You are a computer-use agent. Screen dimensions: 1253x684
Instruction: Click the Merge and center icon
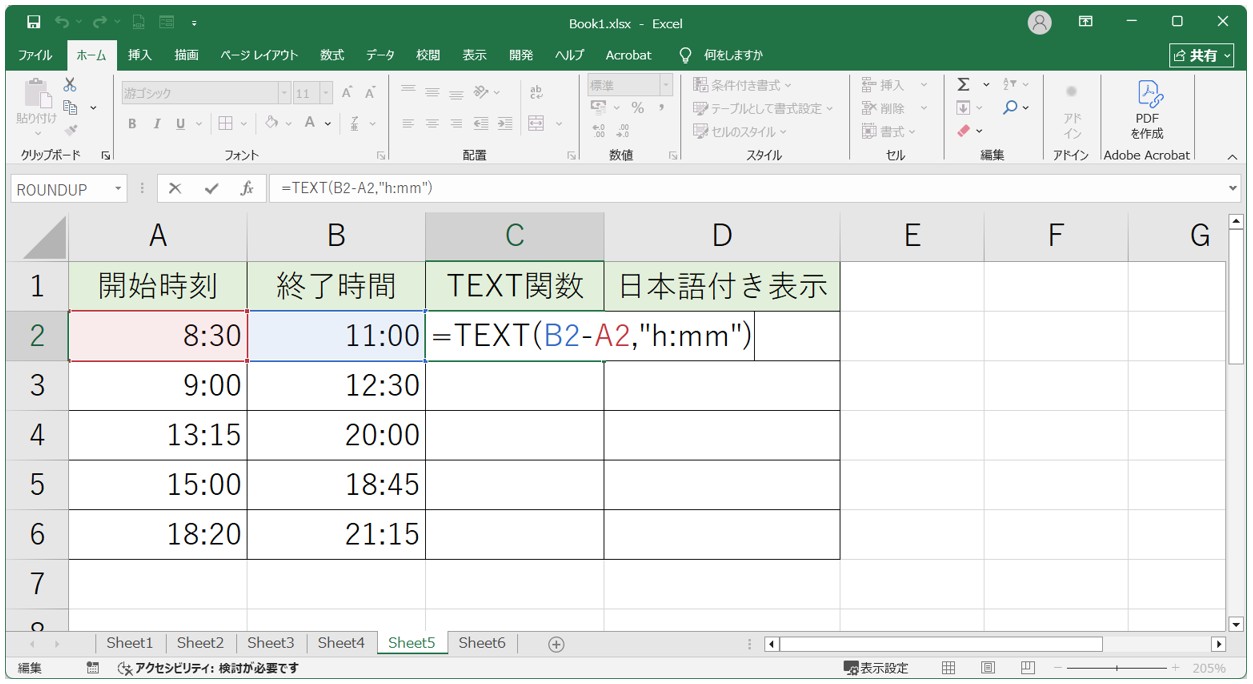click(x=536, y=124)
